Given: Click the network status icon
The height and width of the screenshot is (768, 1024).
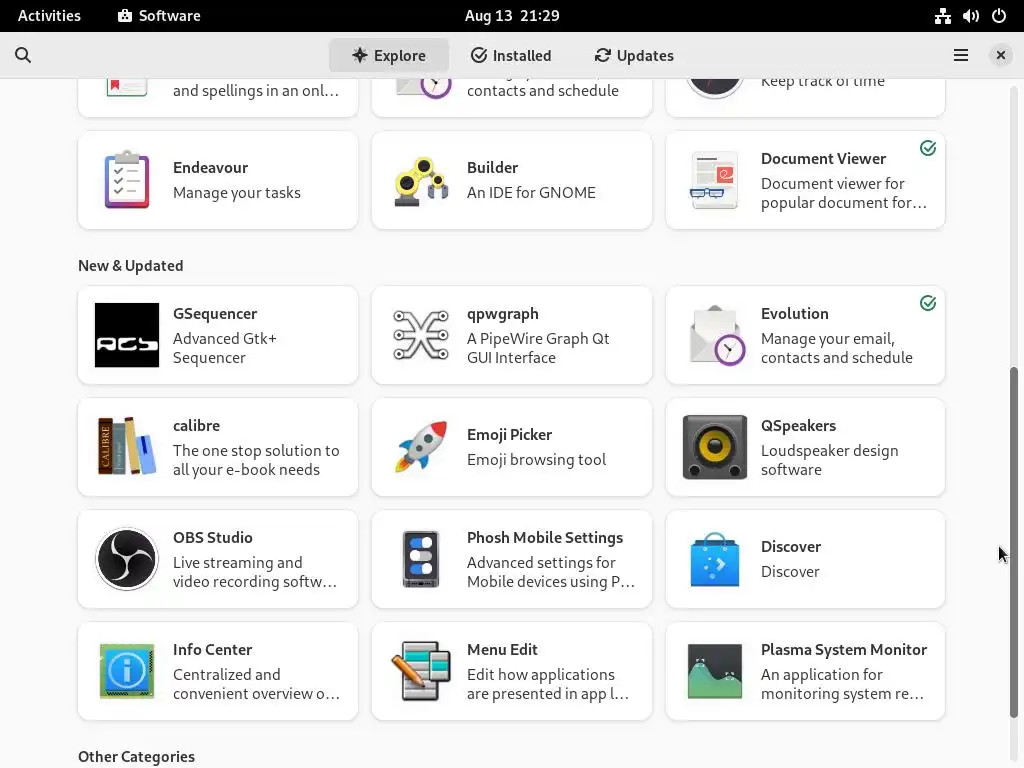Looking at the screenshot, I should (x=942, y=16).
